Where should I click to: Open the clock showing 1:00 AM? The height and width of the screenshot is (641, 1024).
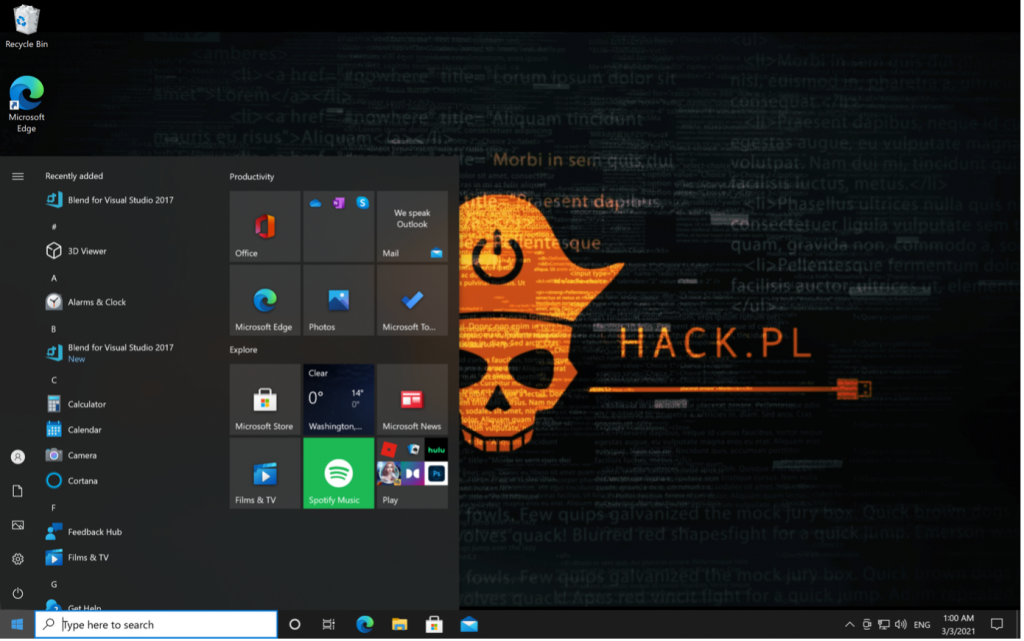click(959, 625)
